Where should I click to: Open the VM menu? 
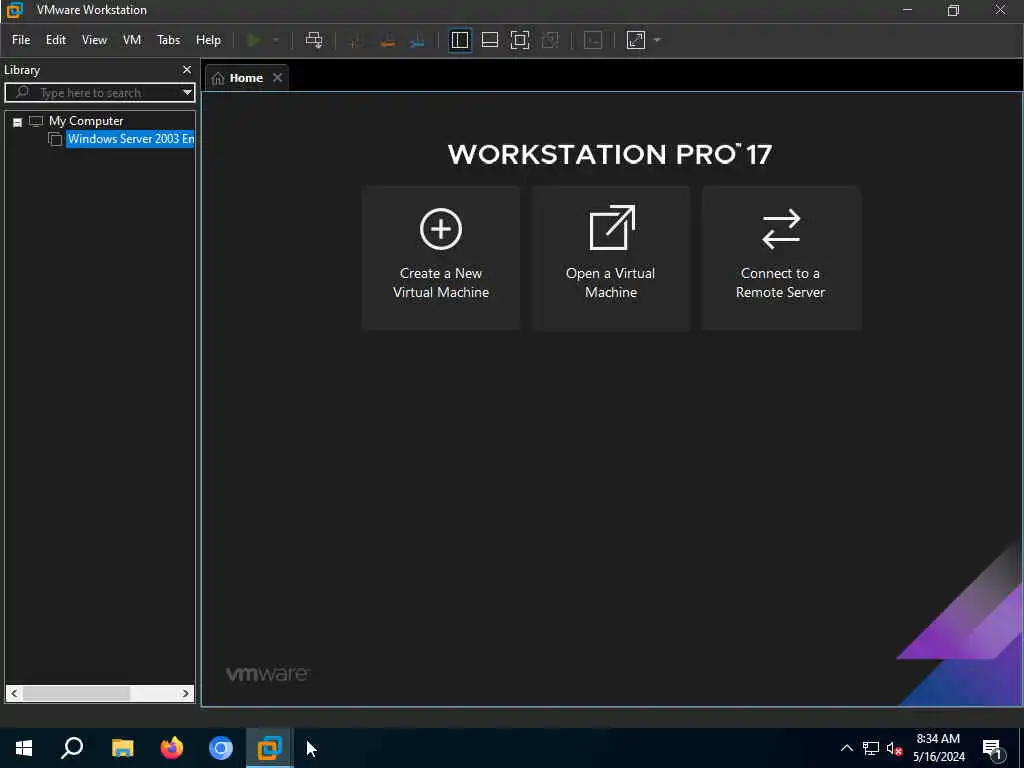[x=132, y=40]
